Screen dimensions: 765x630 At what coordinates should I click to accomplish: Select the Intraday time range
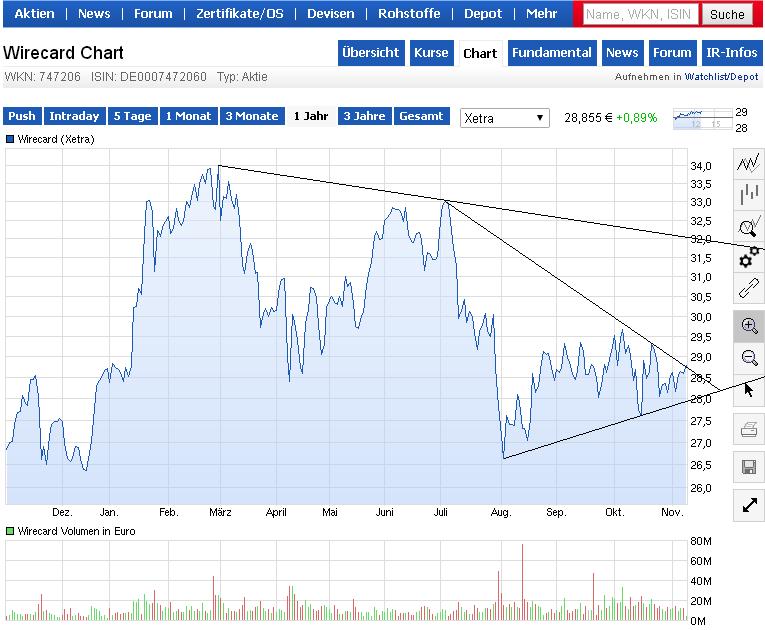tap(74, 116)
